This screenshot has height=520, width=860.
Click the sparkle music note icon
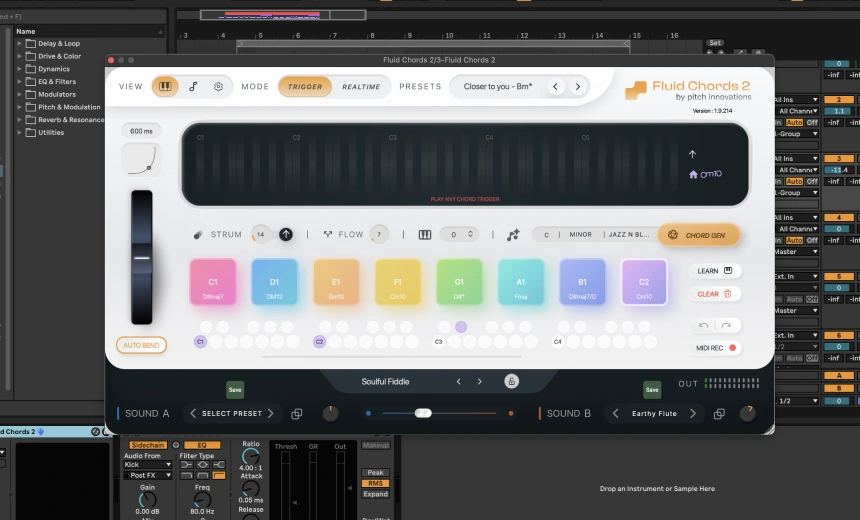click(x=513, y=235)
